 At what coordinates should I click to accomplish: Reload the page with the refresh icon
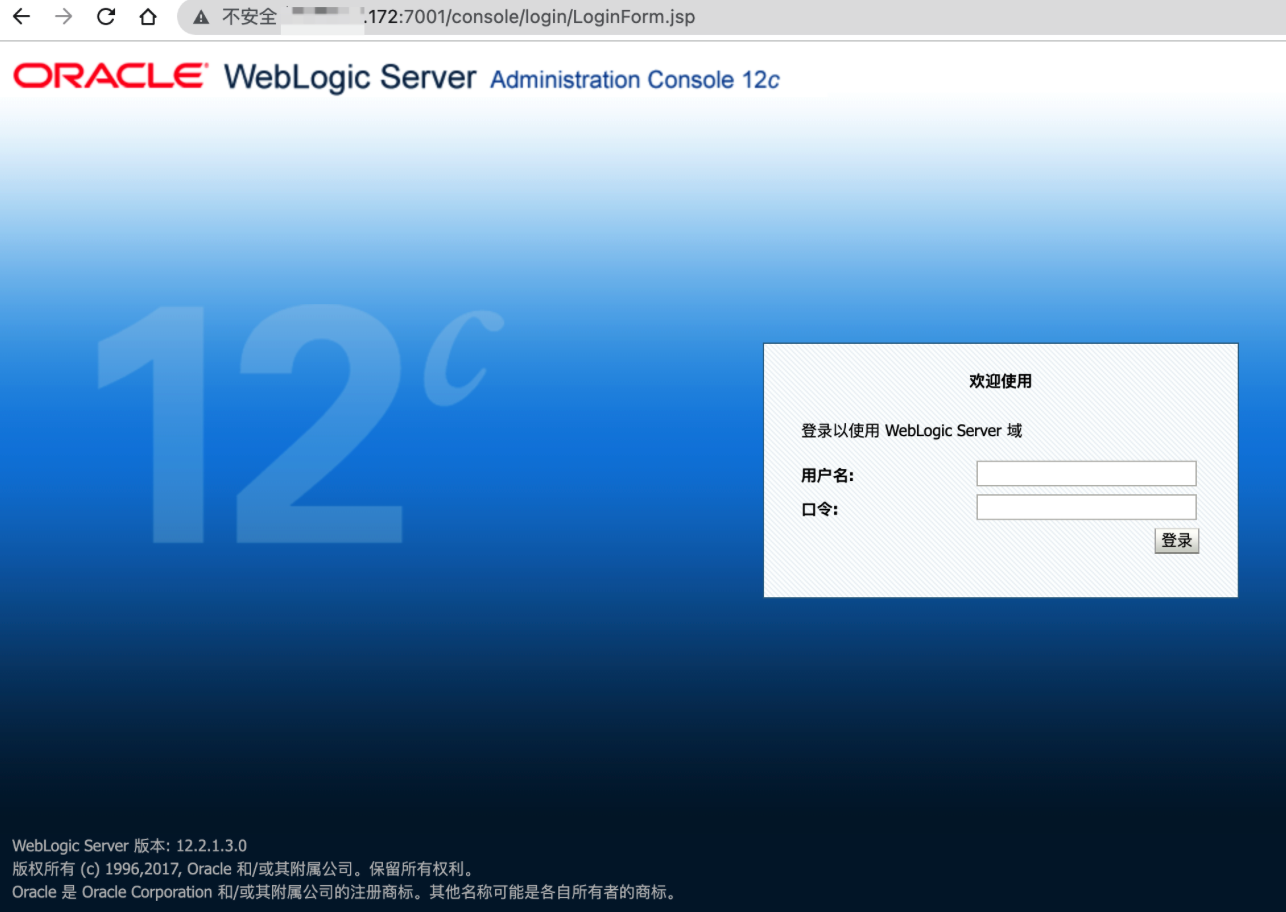(x=105, y=17)
